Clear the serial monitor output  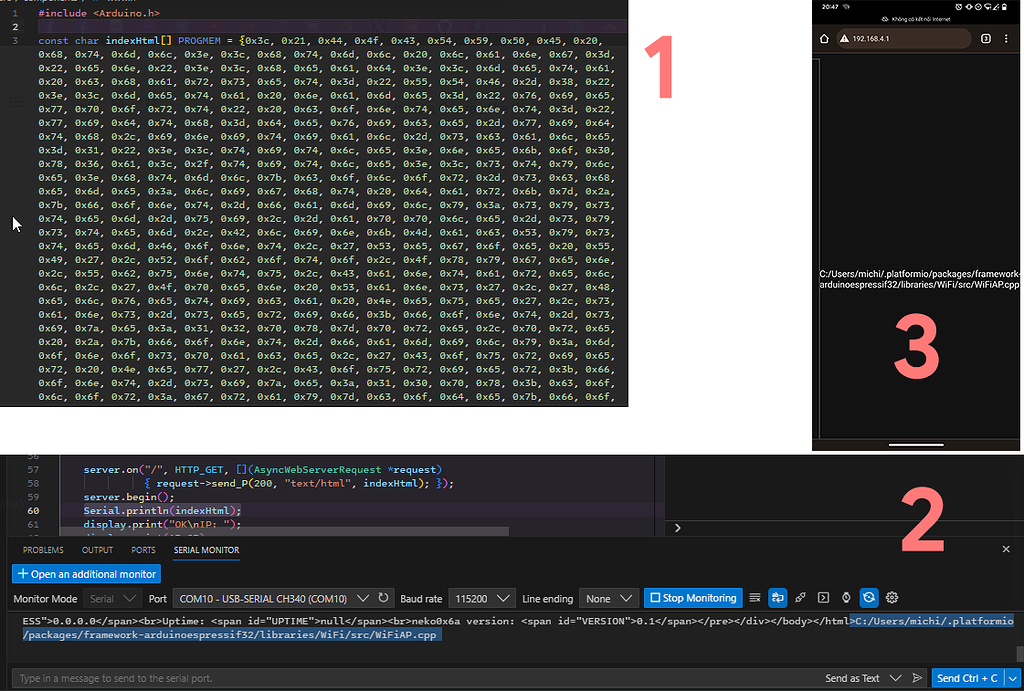tap(755, 598)
